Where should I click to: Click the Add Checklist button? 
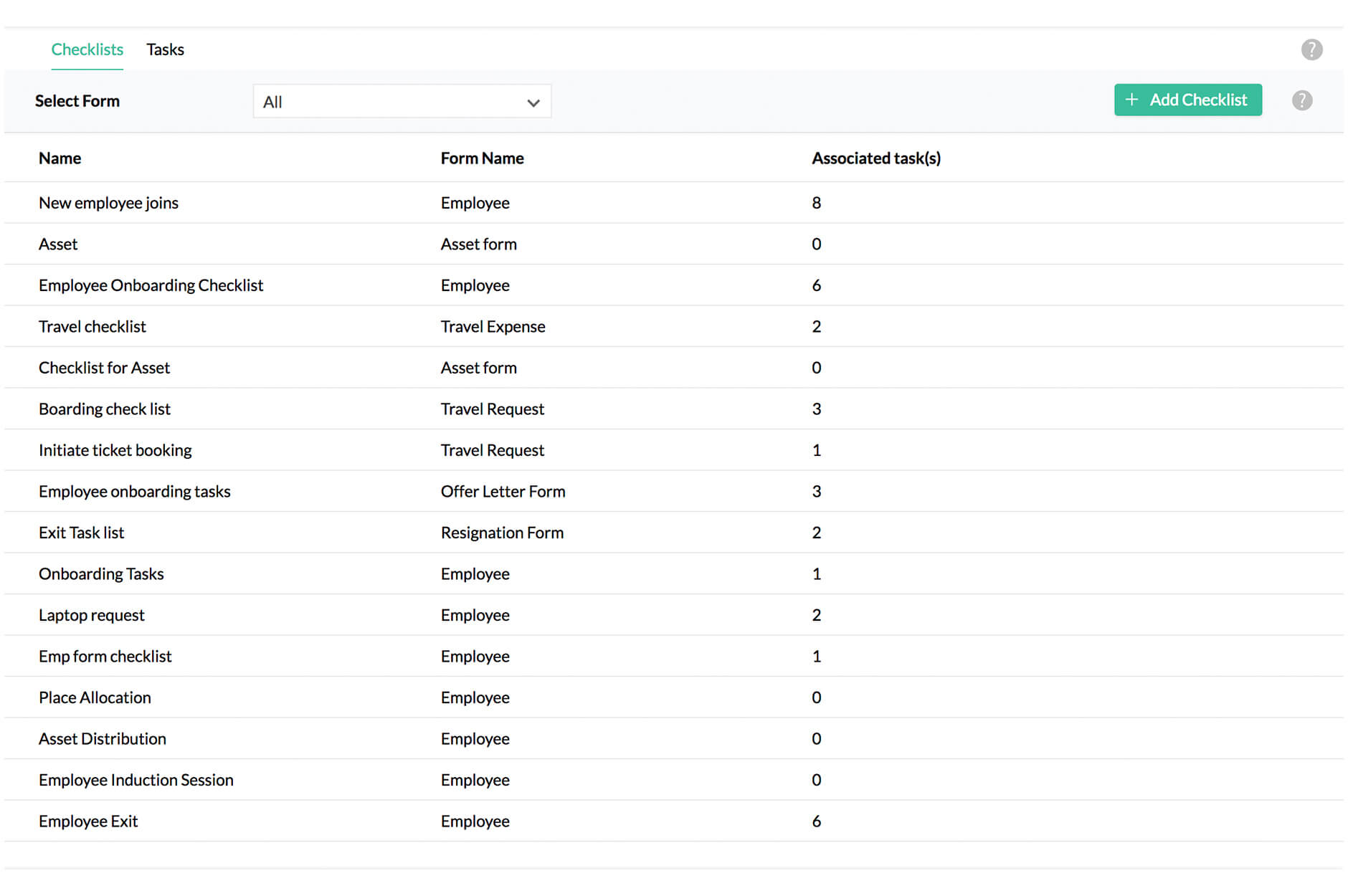[1188, 100]
